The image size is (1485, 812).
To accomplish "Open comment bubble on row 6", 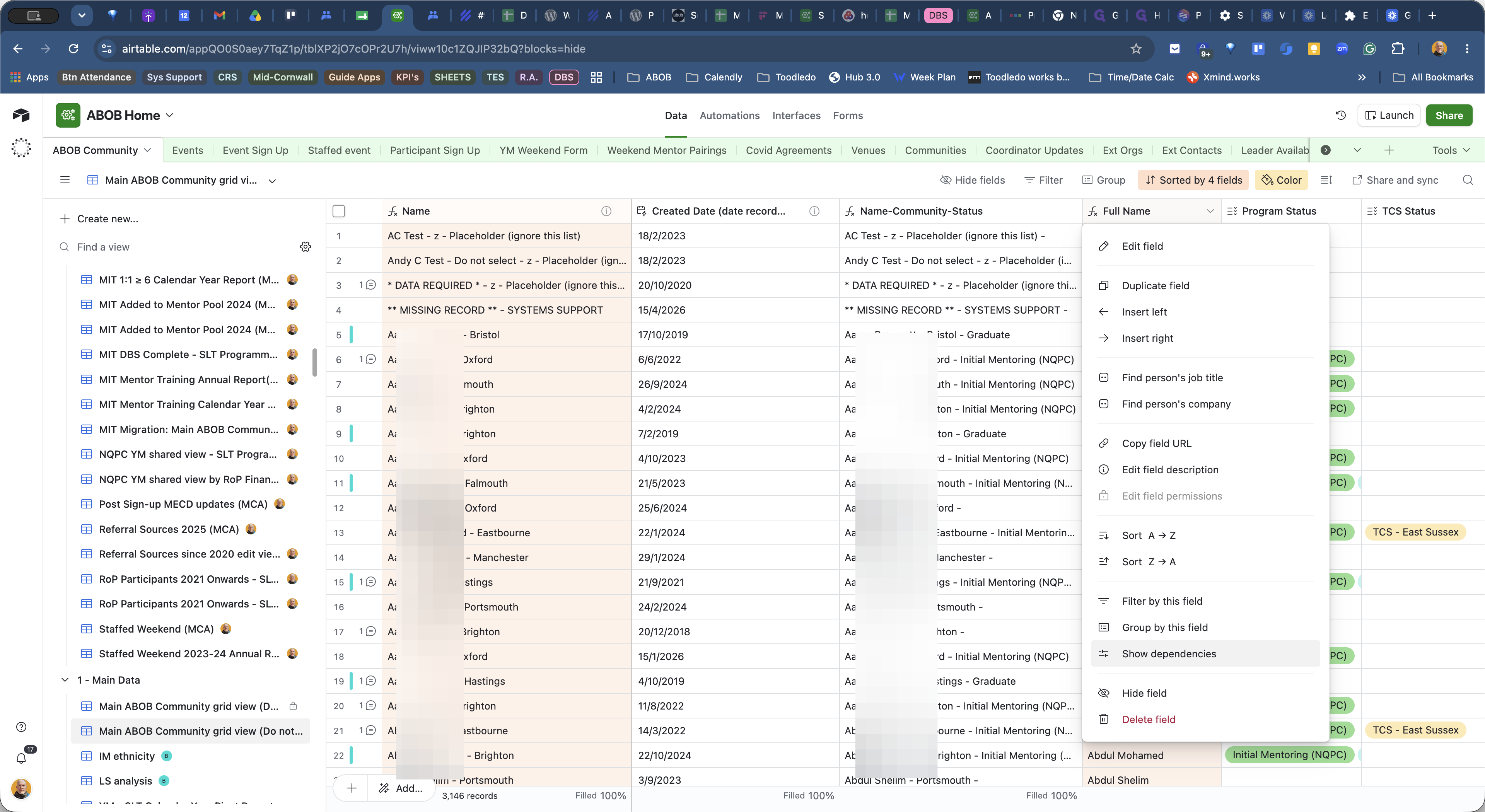I will tap(371, 360).
